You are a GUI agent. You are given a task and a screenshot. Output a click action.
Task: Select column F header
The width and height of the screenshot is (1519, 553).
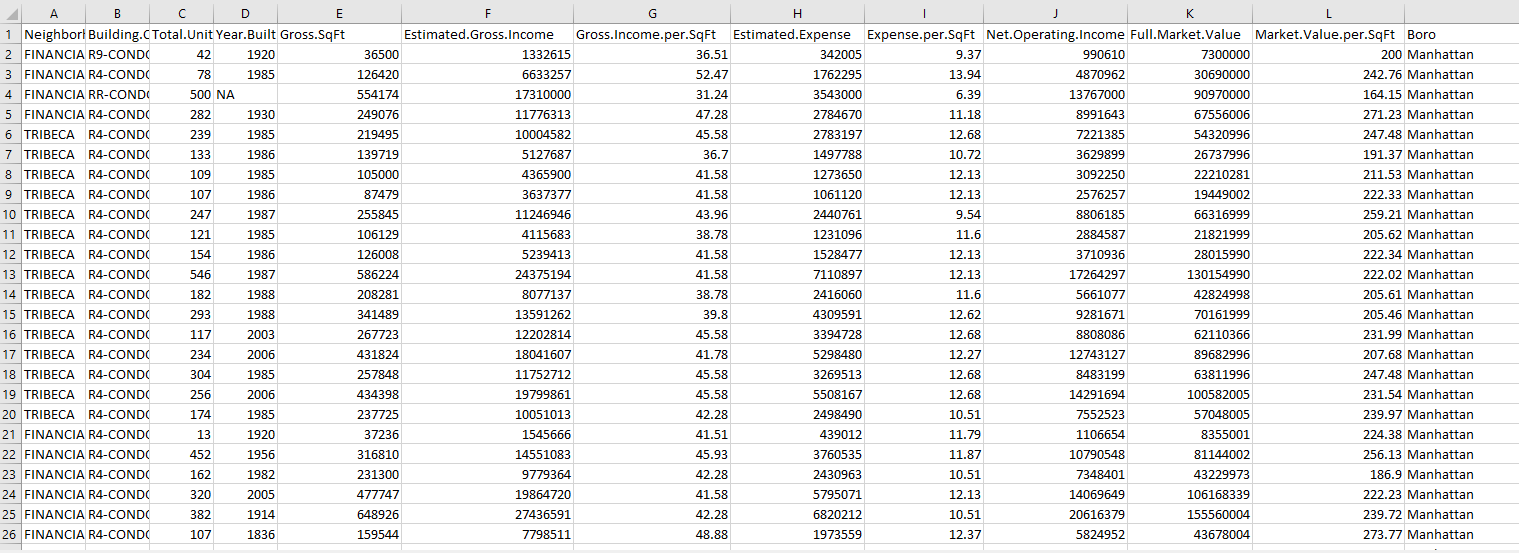487,14
